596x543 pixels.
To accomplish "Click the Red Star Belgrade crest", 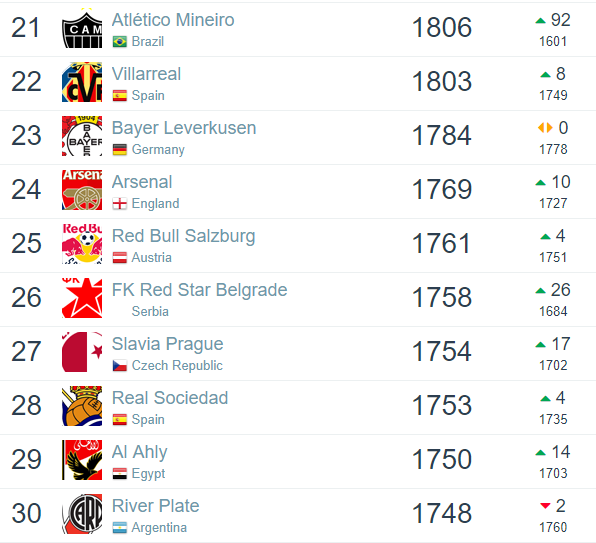I will coord(82,298).
